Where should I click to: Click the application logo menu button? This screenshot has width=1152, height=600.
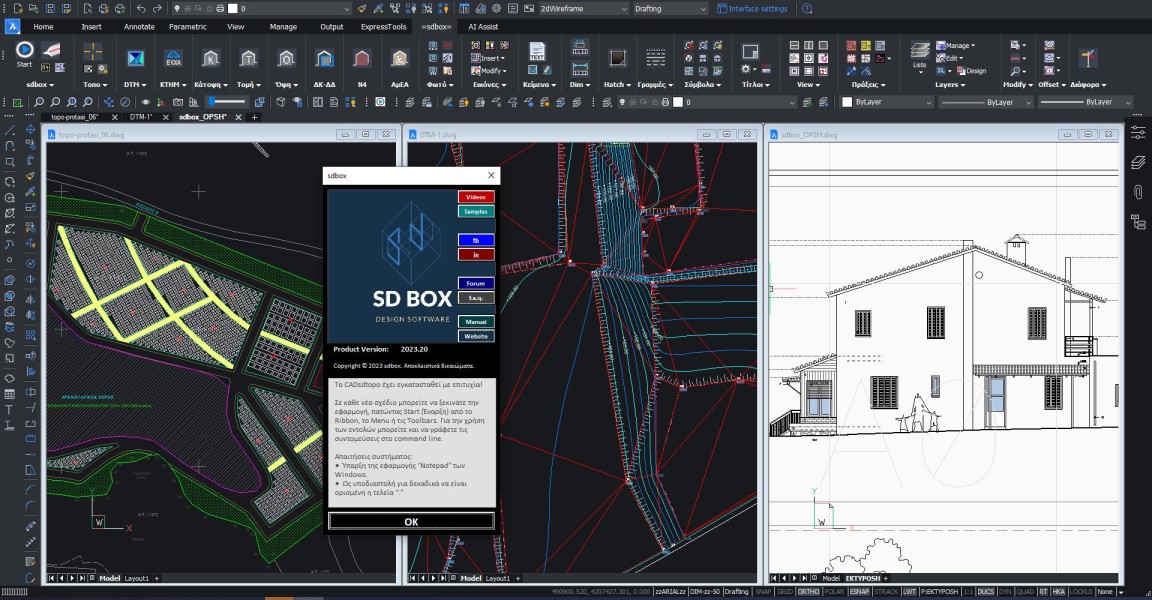12,26
